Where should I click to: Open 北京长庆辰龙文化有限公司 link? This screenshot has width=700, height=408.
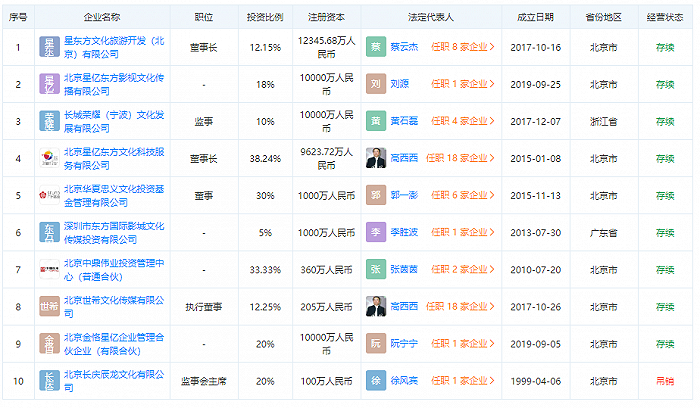point(114,381)
